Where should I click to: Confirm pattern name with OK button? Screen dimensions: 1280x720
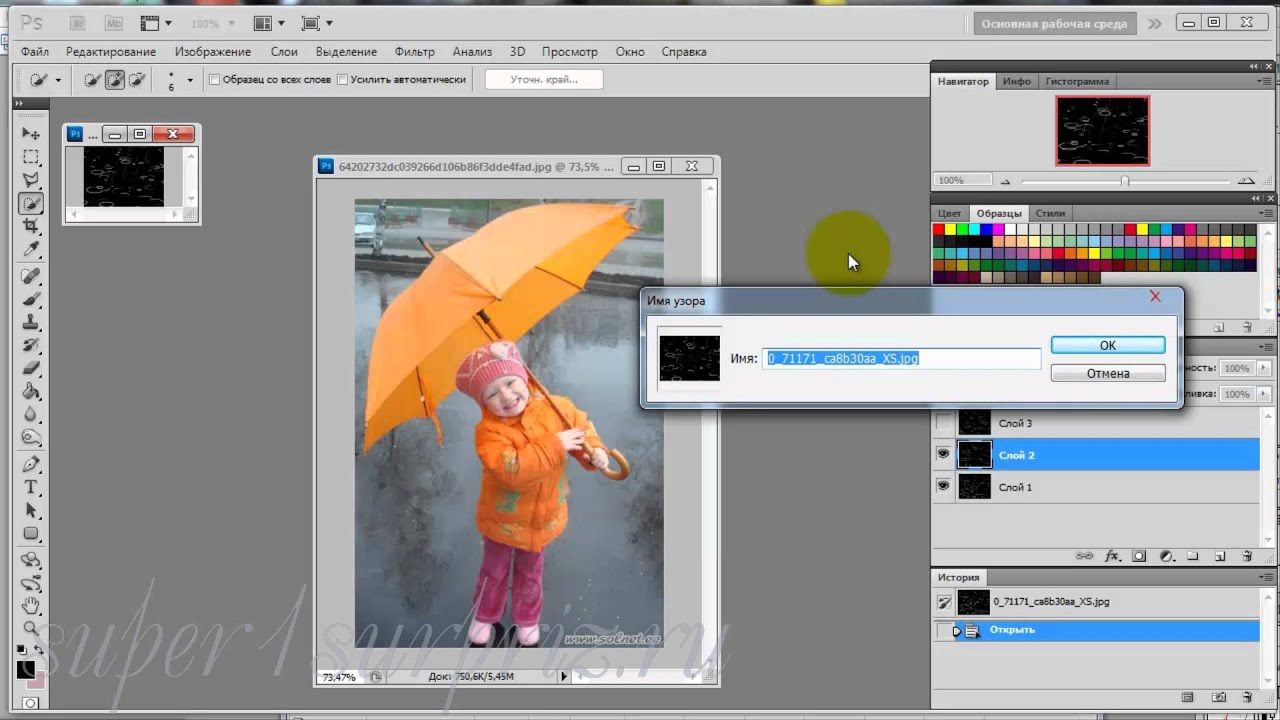tap(1108, 345)
